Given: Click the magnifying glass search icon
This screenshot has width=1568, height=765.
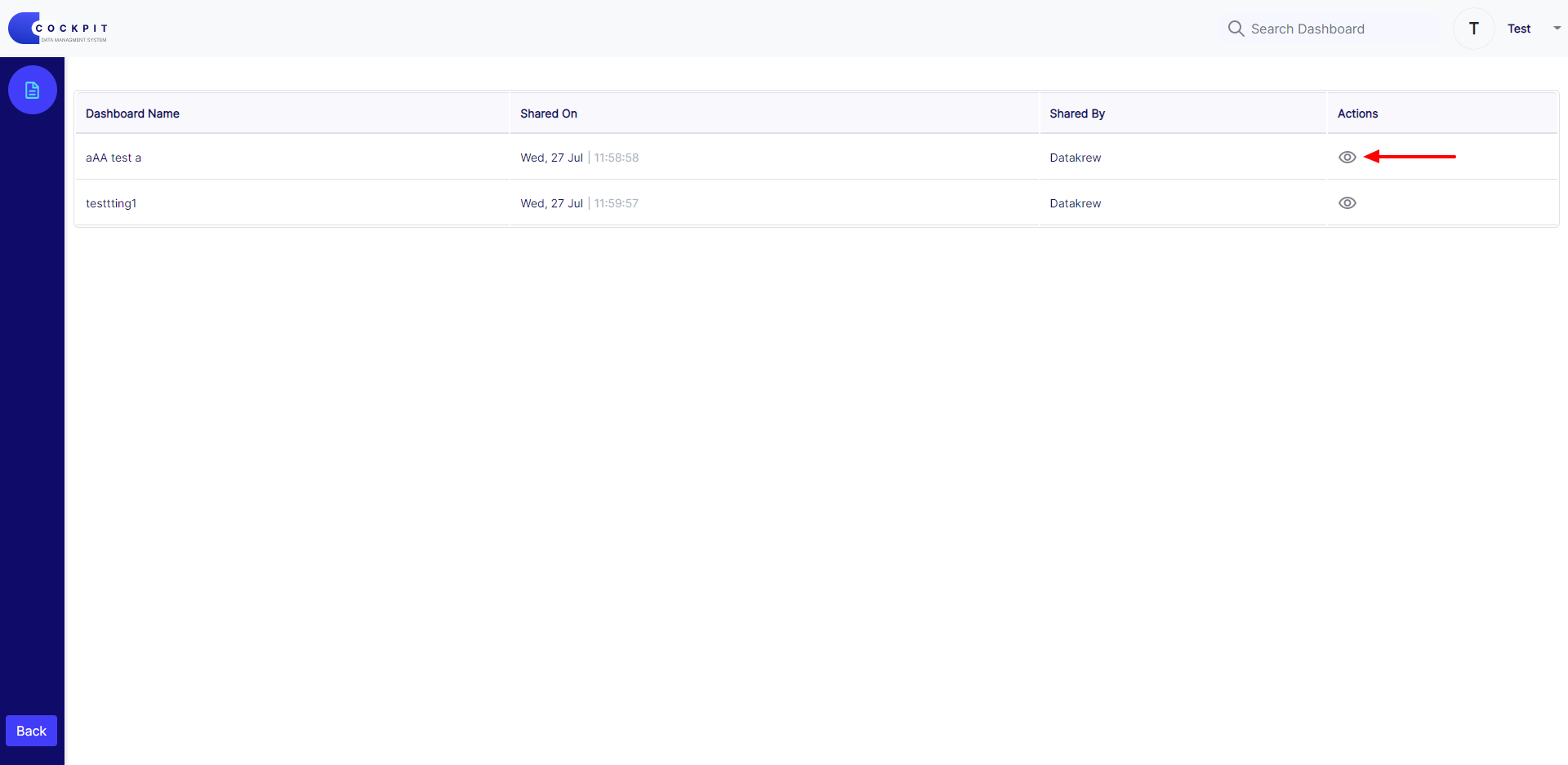Looking at the screenshot, I should pyautogui.click(x=1236, y=29).
